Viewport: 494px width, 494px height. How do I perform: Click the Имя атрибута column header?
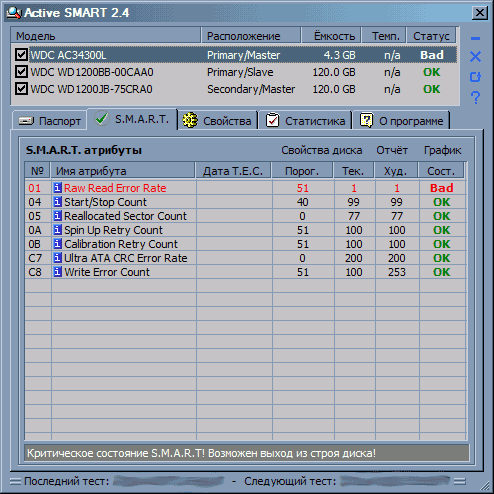(123, 171)
